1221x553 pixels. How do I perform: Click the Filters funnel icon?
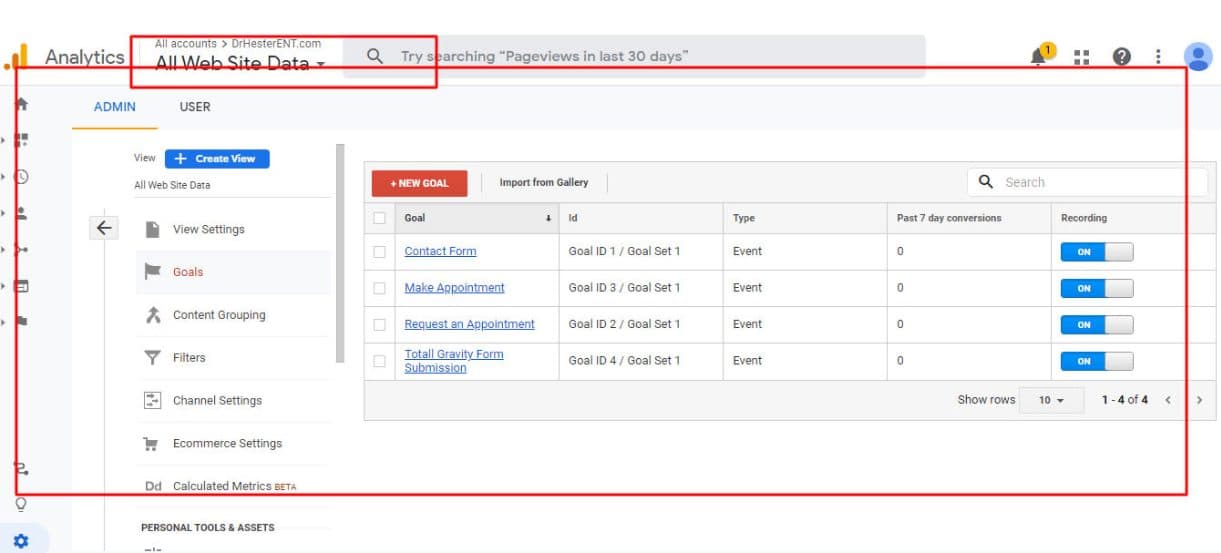coord(153,358)
